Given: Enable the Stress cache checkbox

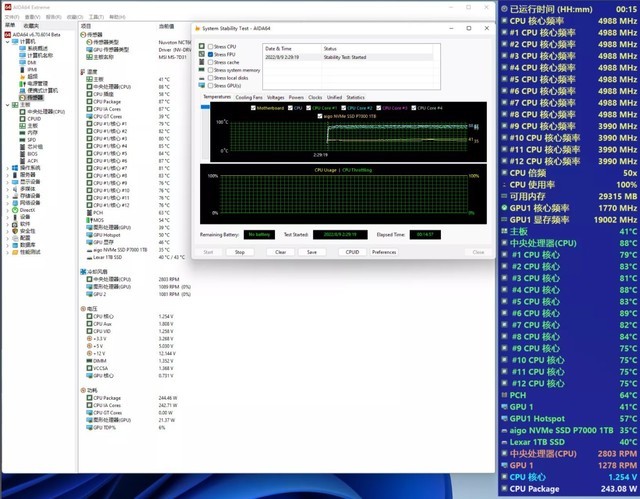Looking at the screenshot, I should click(x=211, y=62).
